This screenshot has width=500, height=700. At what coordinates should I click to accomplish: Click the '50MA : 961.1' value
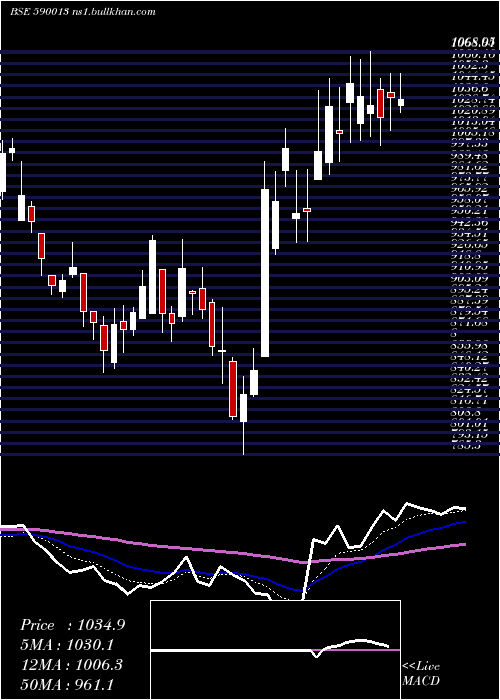[67, 684]
